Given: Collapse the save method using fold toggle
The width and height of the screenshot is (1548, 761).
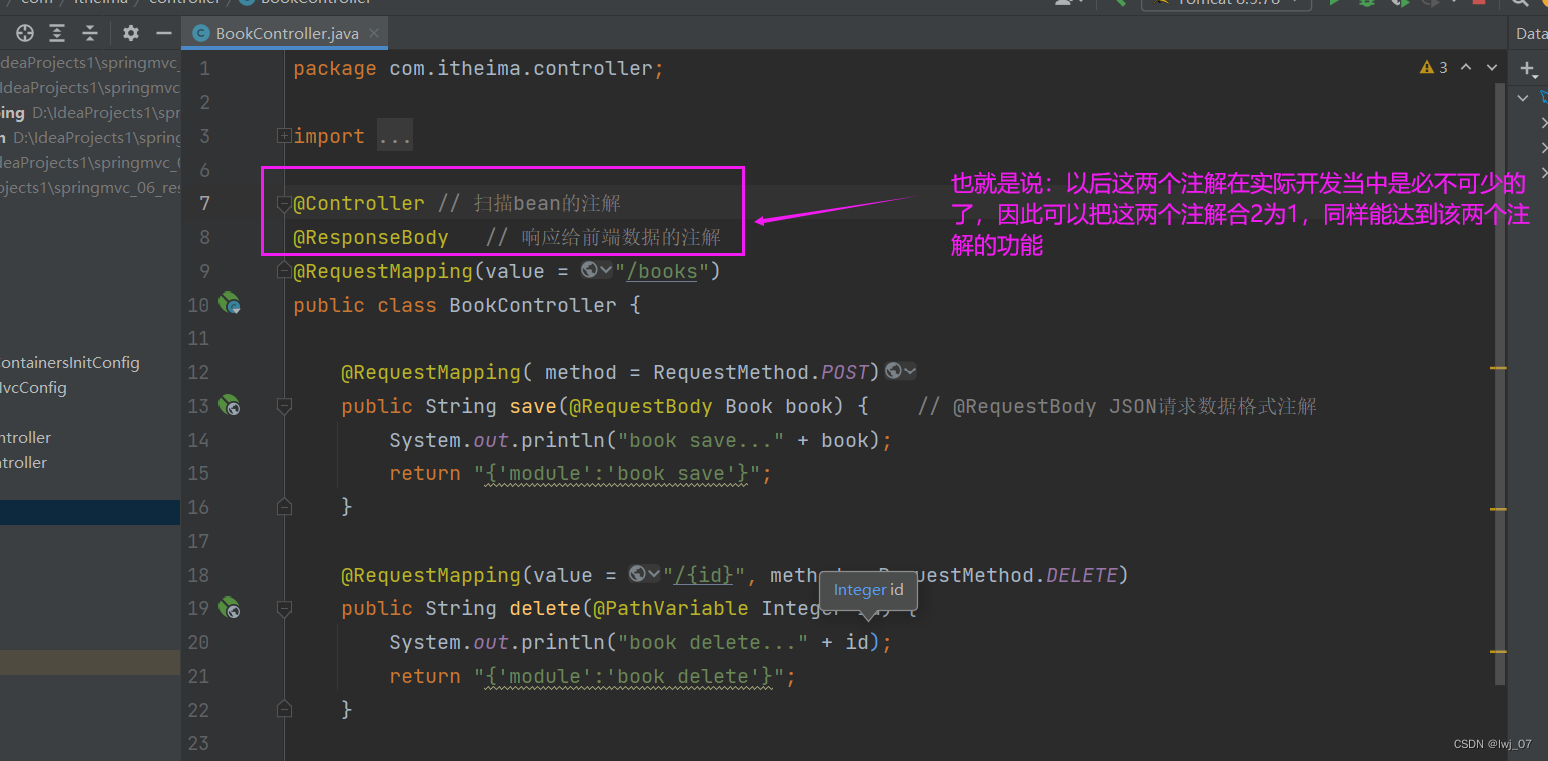Looking at the screenshot, I should (x=284, y=406).
